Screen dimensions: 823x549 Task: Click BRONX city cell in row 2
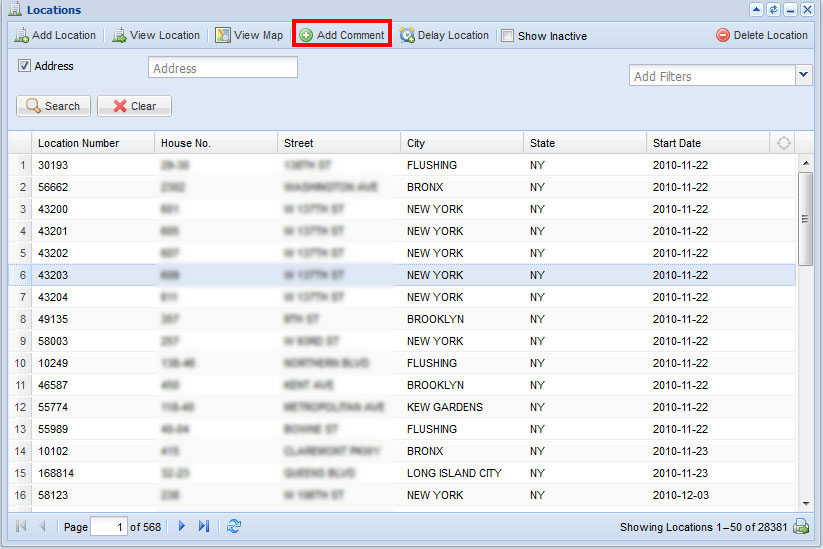tap(425, 187)
